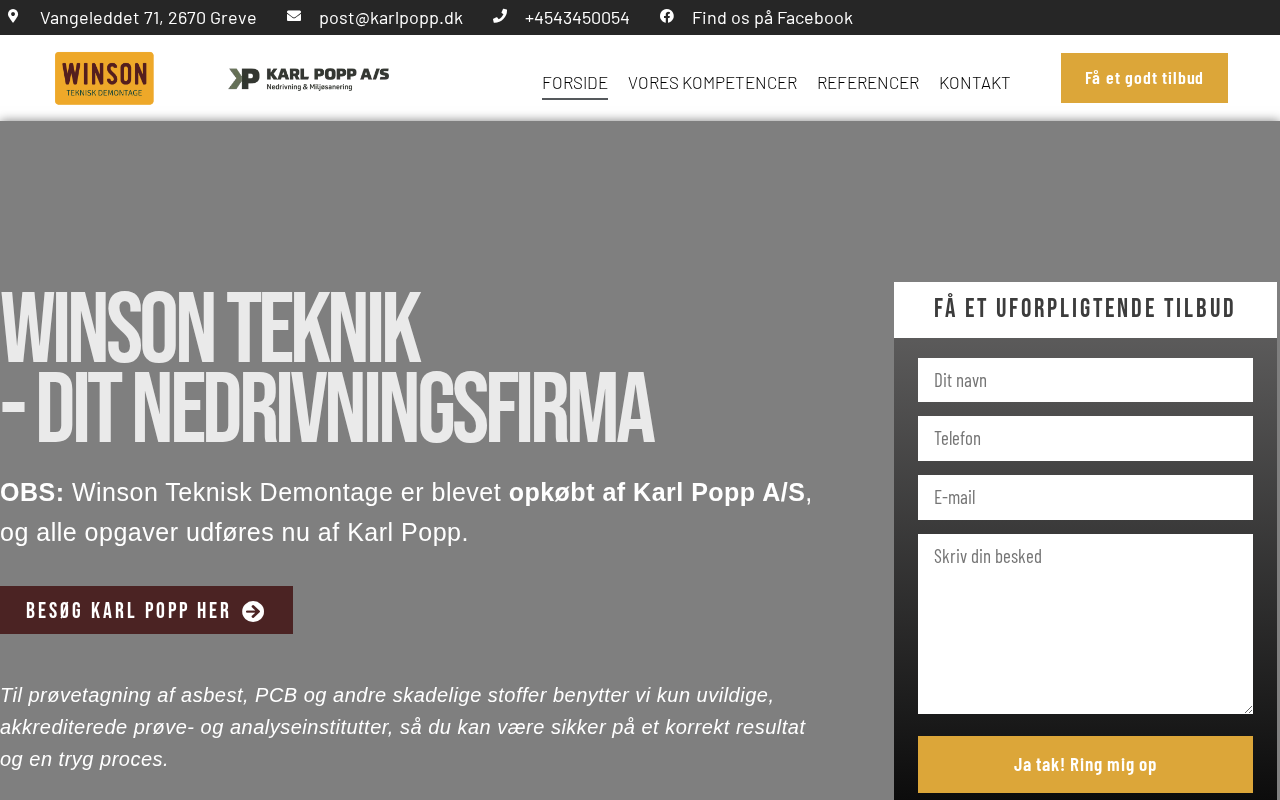Viewport: 1280px width, 800px height.
Task: Open the Forside menu item
Action: tap(575, 83)
